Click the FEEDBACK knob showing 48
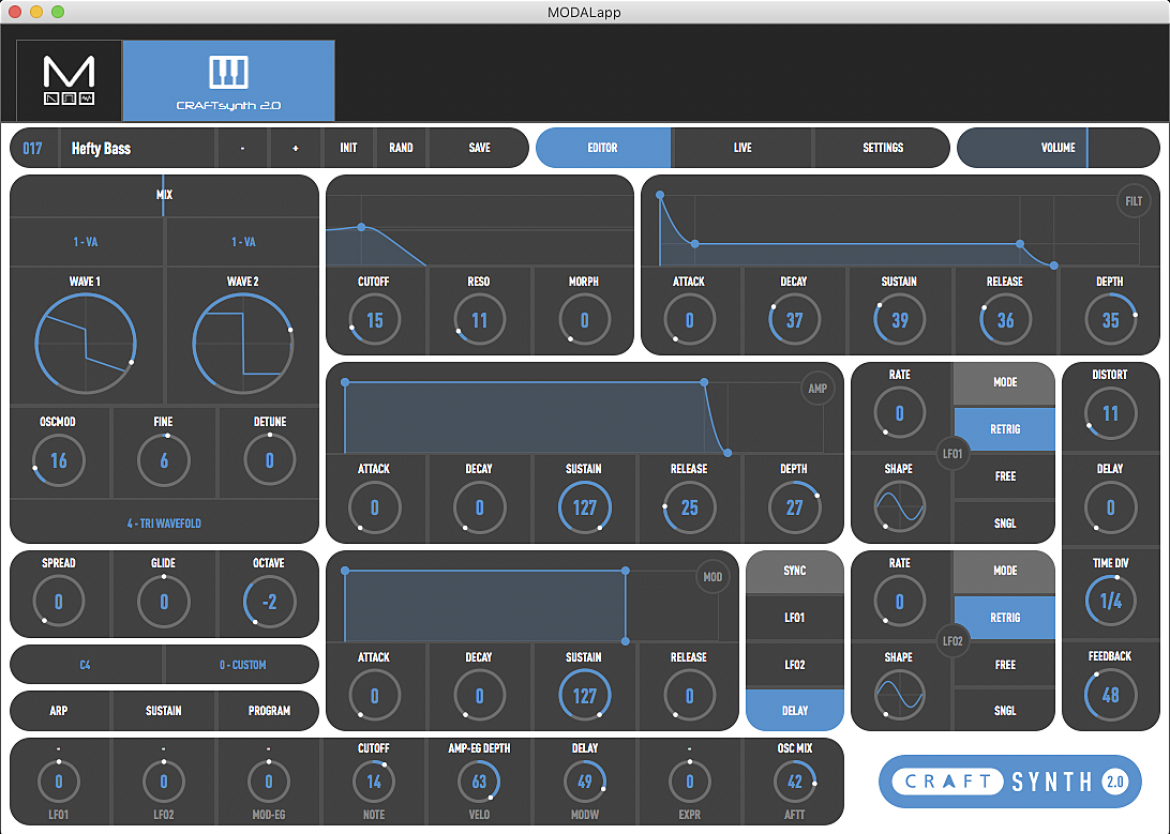This screenshot has height=834, width=1170. point(1110,695)
